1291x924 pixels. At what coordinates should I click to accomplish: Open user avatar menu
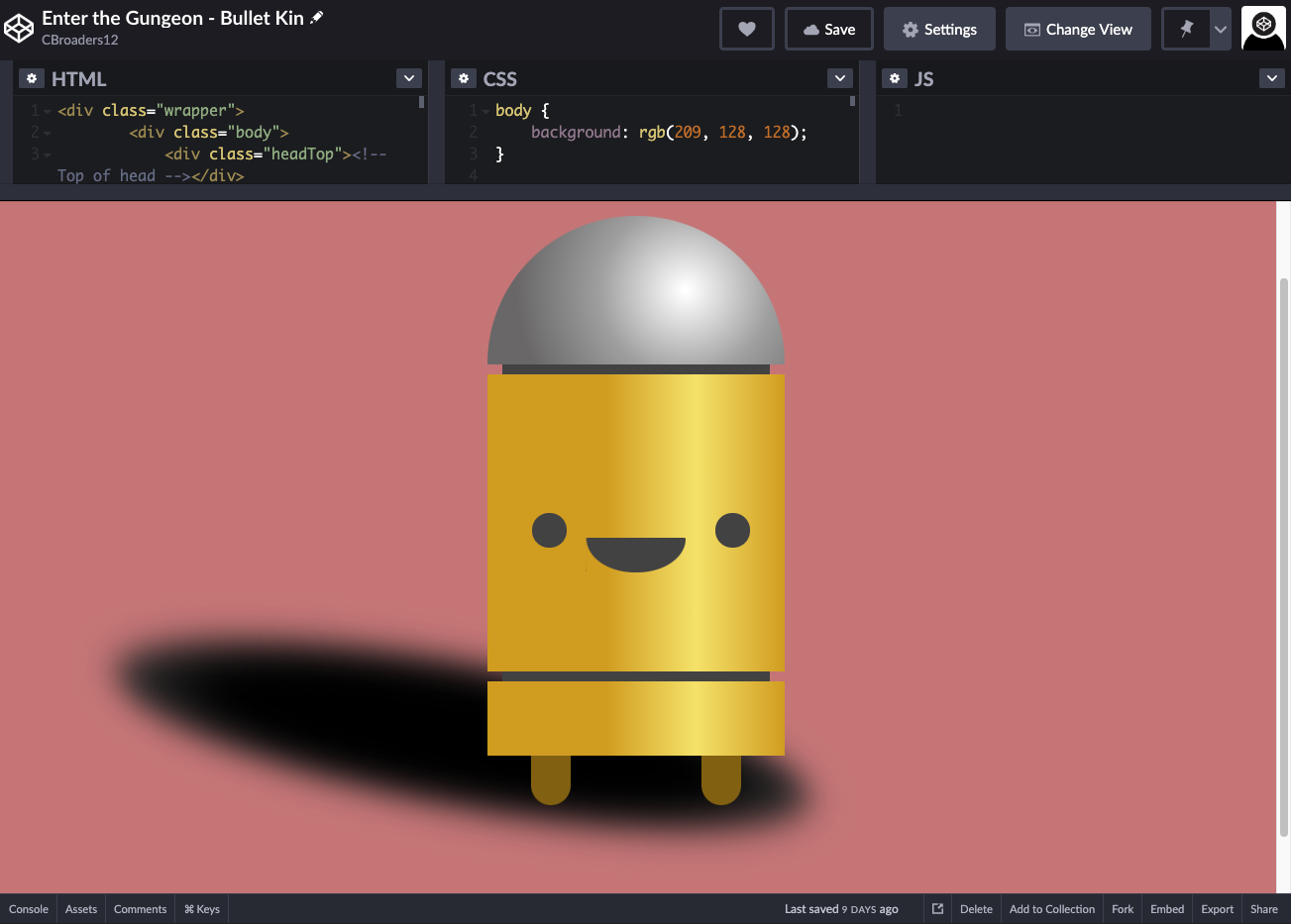(1263, 29)
